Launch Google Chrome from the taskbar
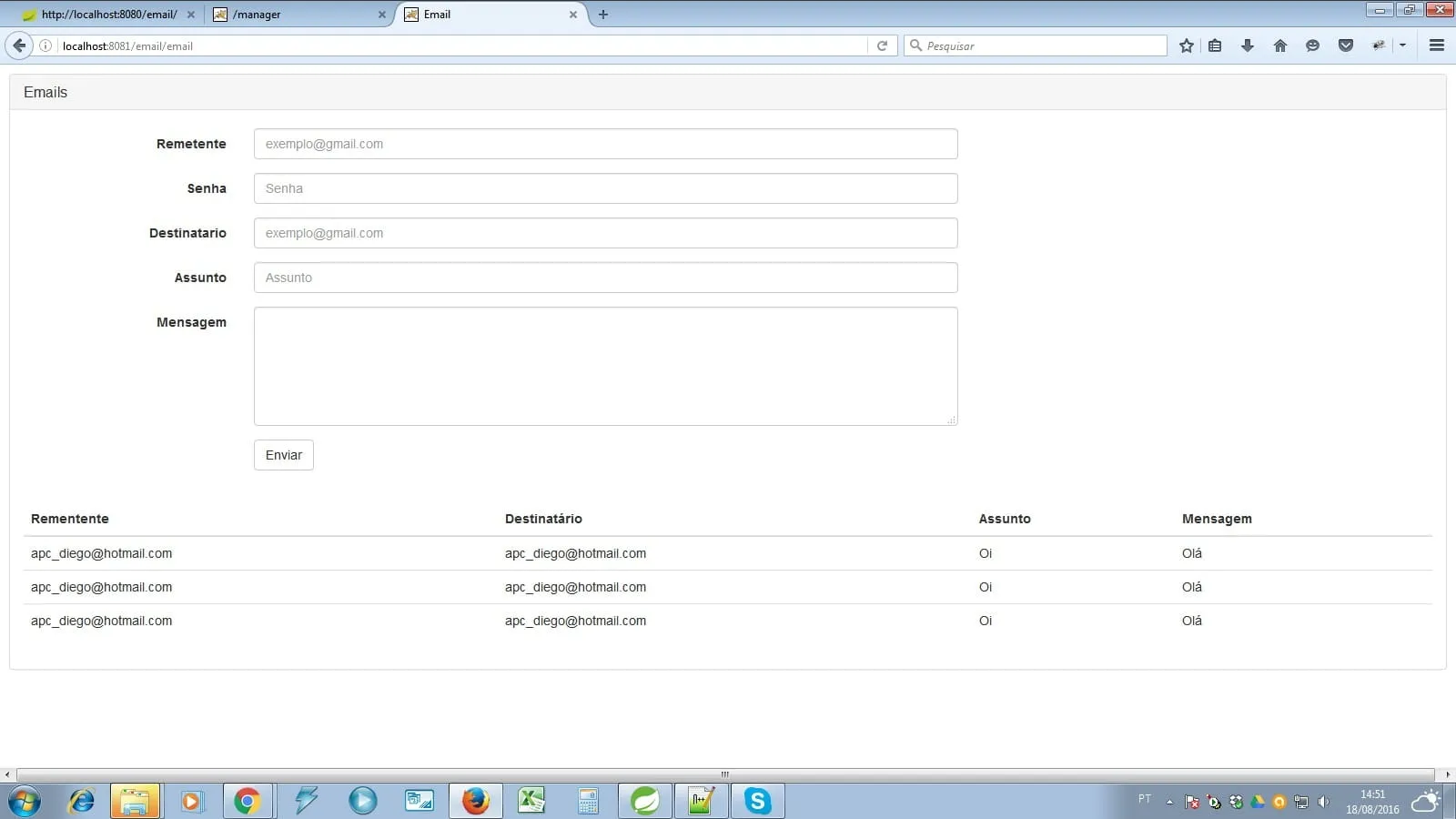Screen dimensions: 1456x819 (x=247, y=801)
